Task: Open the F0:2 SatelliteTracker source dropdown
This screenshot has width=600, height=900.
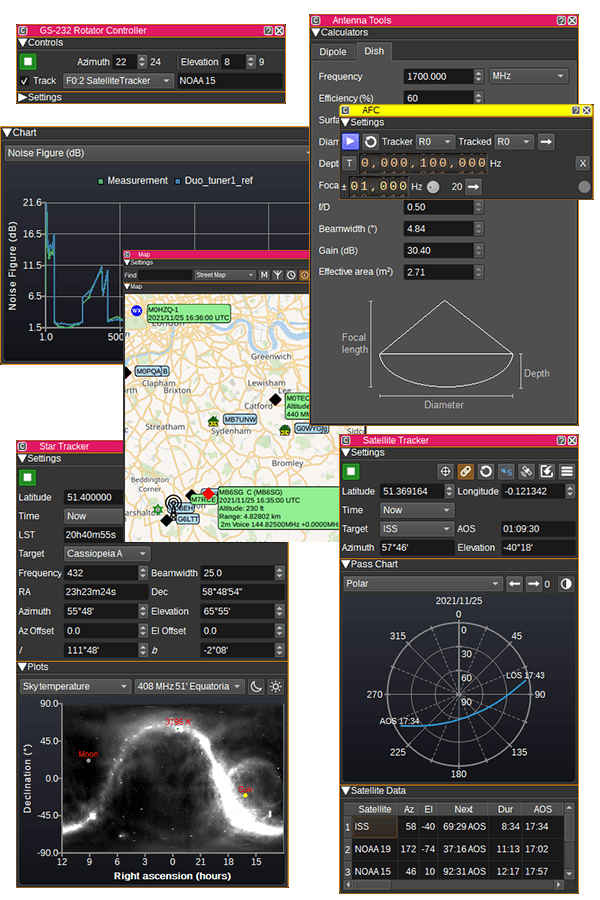Action: (117, 81)
